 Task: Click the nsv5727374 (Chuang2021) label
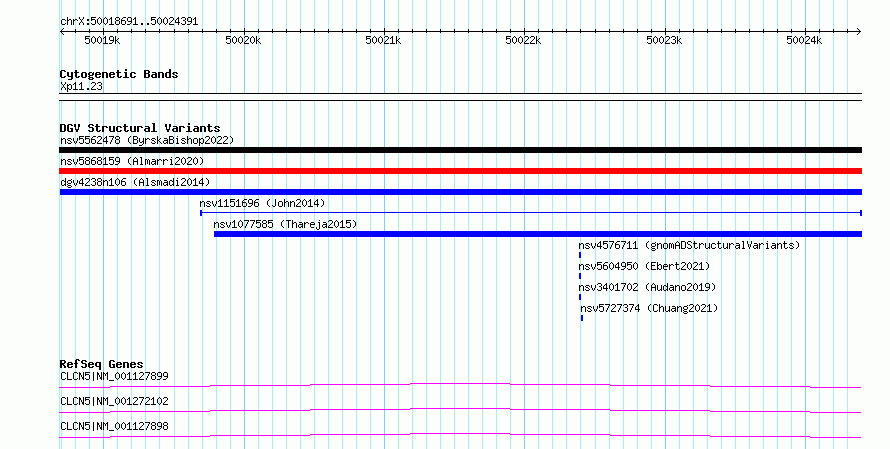coord(649,308)
